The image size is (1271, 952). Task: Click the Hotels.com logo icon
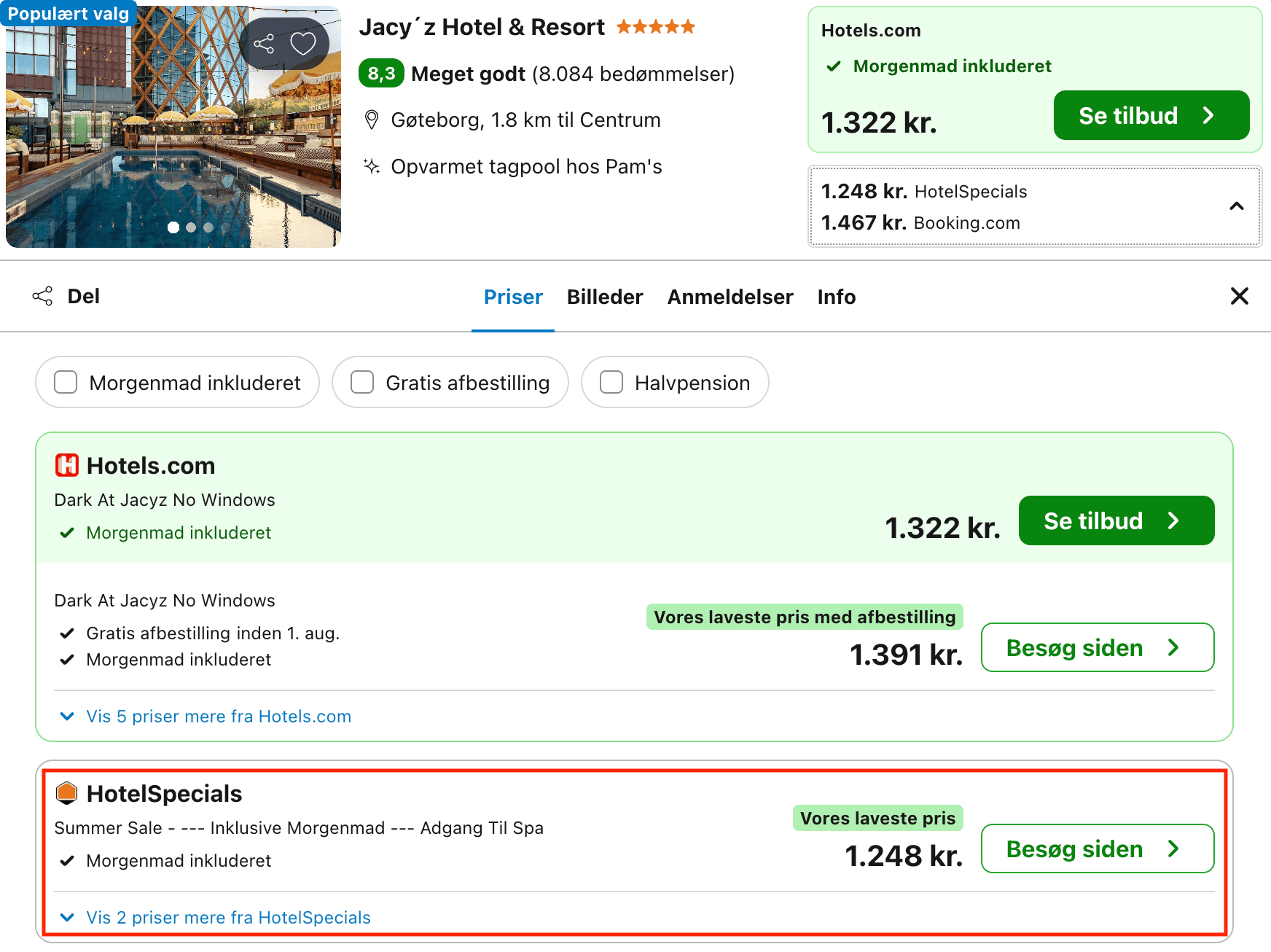67,465
